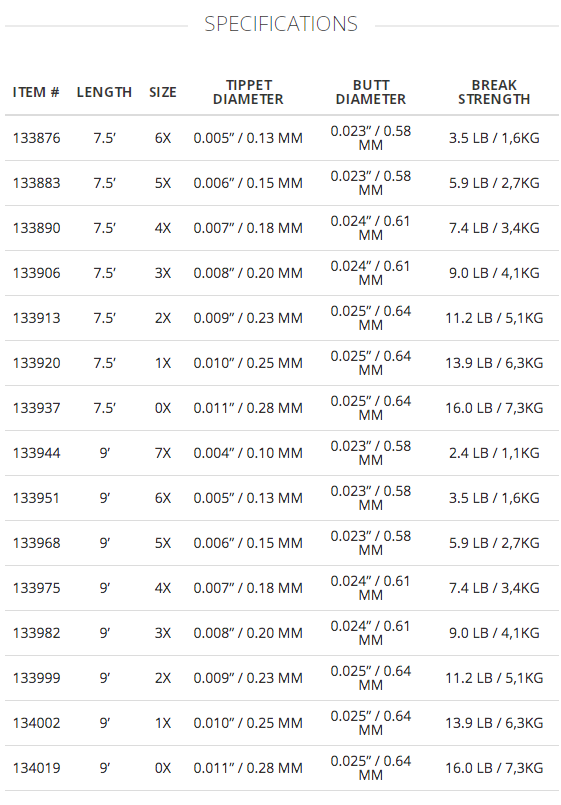Image resolution: width=561 pixels, height=805 pixels.
Task: Click item number 134019
Action: pos(36,768)
